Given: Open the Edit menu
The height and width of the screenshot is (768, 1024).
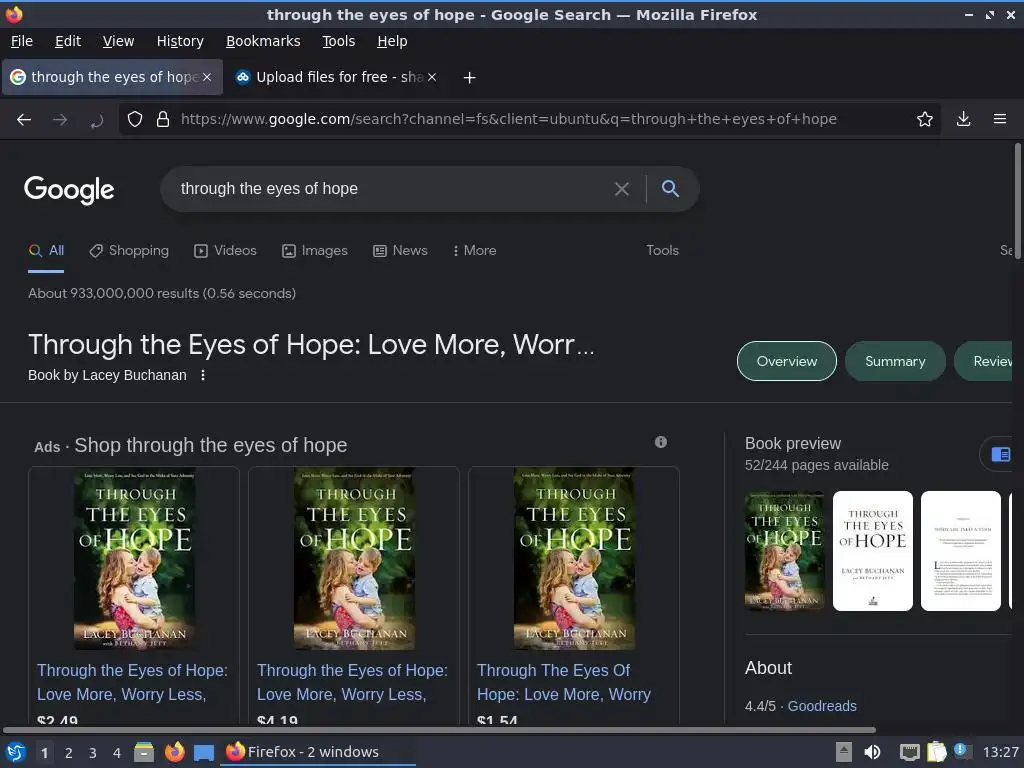Looking at the screenshot, I should tap(68, 41).
